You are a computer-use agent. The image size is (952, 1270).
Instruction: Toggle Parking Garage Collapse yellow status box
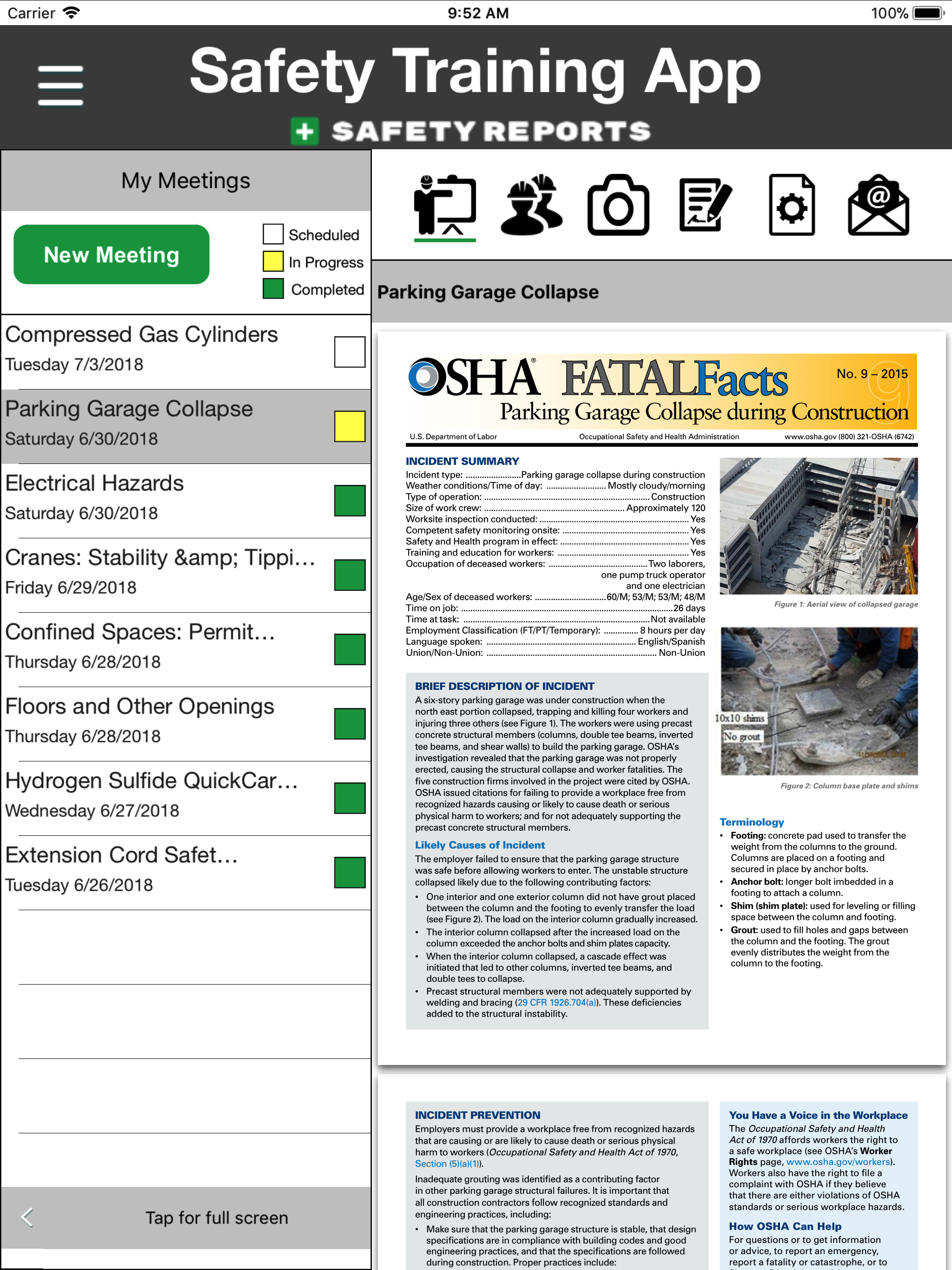click(350, 426)
